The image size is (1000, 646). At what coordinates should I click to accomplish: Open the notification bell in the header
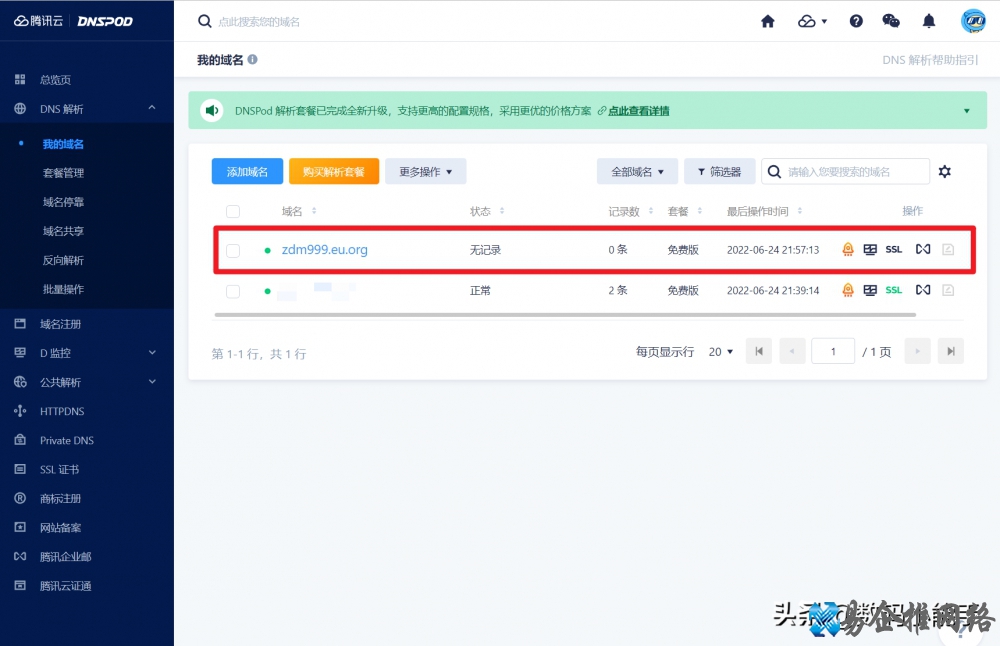[x=928, y=20]
